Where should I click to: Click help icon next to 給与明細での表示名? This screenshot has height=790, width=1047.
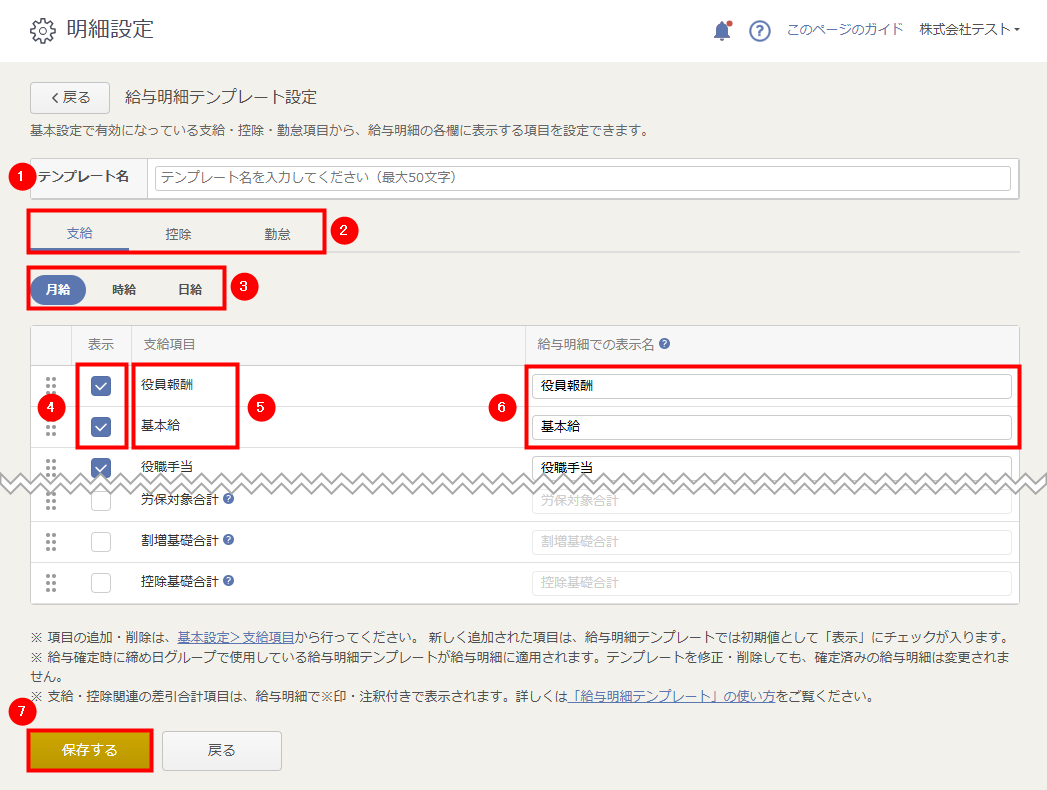665,343
